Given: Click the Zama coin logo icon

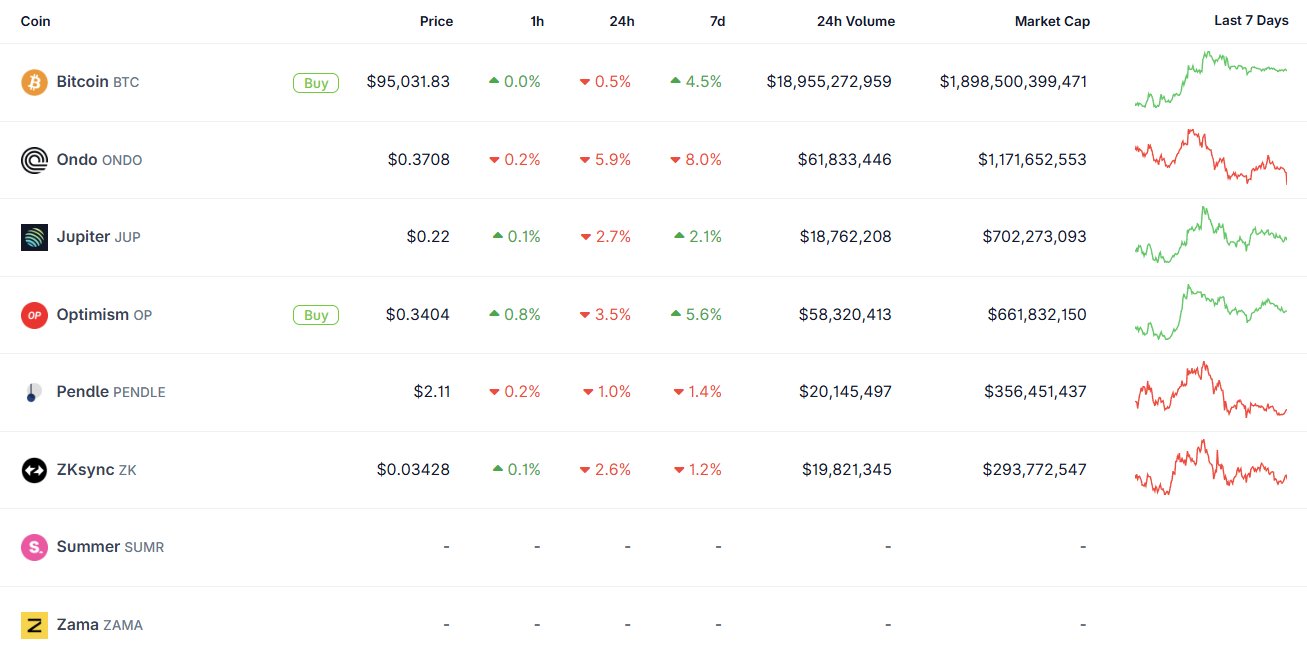Looking at the screenshot, I should tap(34, 625).
